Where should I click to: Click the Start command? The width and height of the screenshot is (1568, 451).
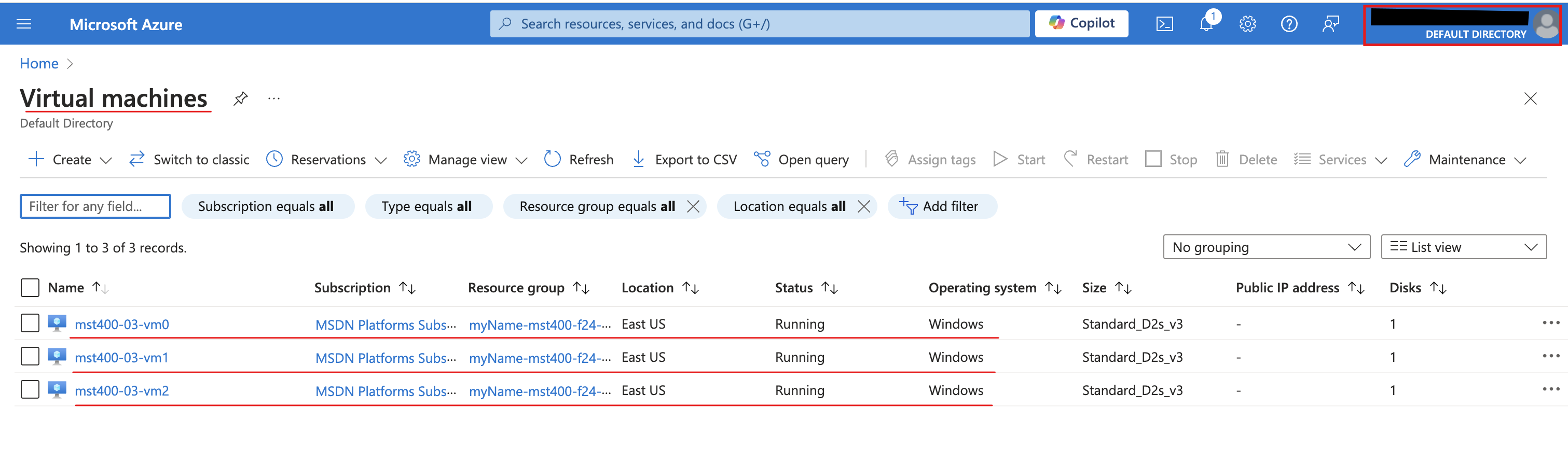pyautogui.click(x=1019, y=159)
